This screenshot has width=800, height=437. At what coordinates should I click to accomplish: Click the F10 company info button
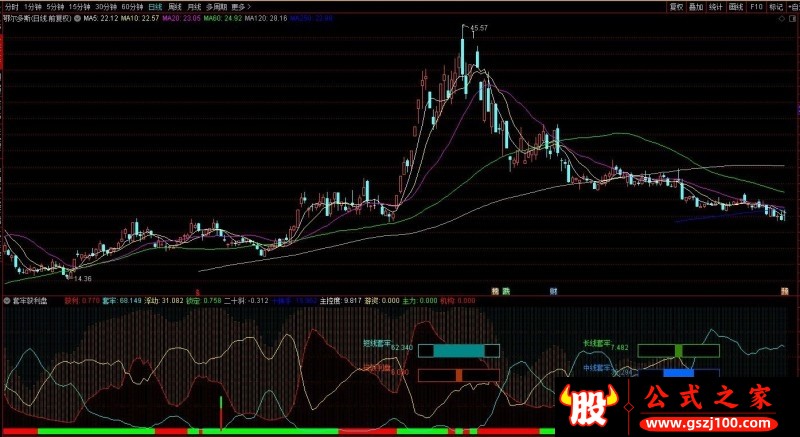[756, 7]
